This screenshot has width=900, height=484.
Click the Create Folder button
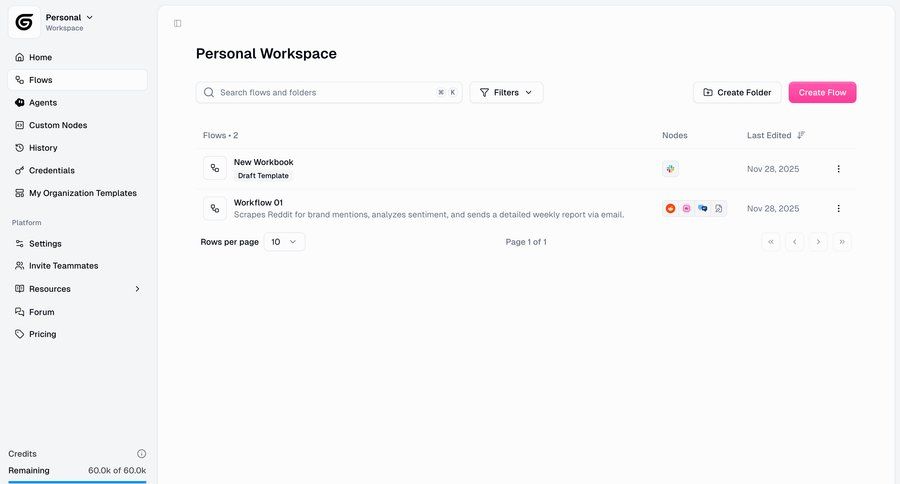pyautogui.click(x=737, y=92)
